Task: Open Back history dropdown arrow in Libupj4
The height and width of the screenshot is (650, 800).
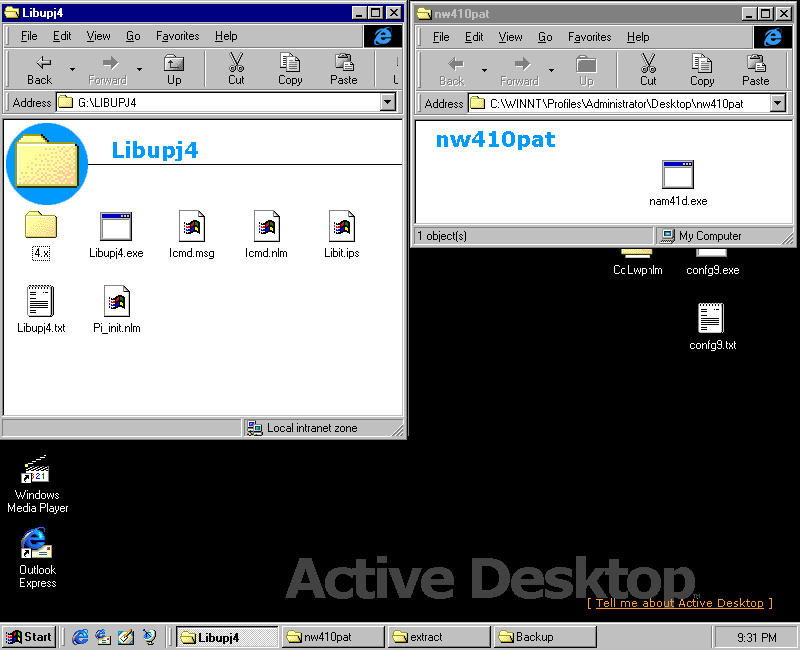Action: (72, 69)
